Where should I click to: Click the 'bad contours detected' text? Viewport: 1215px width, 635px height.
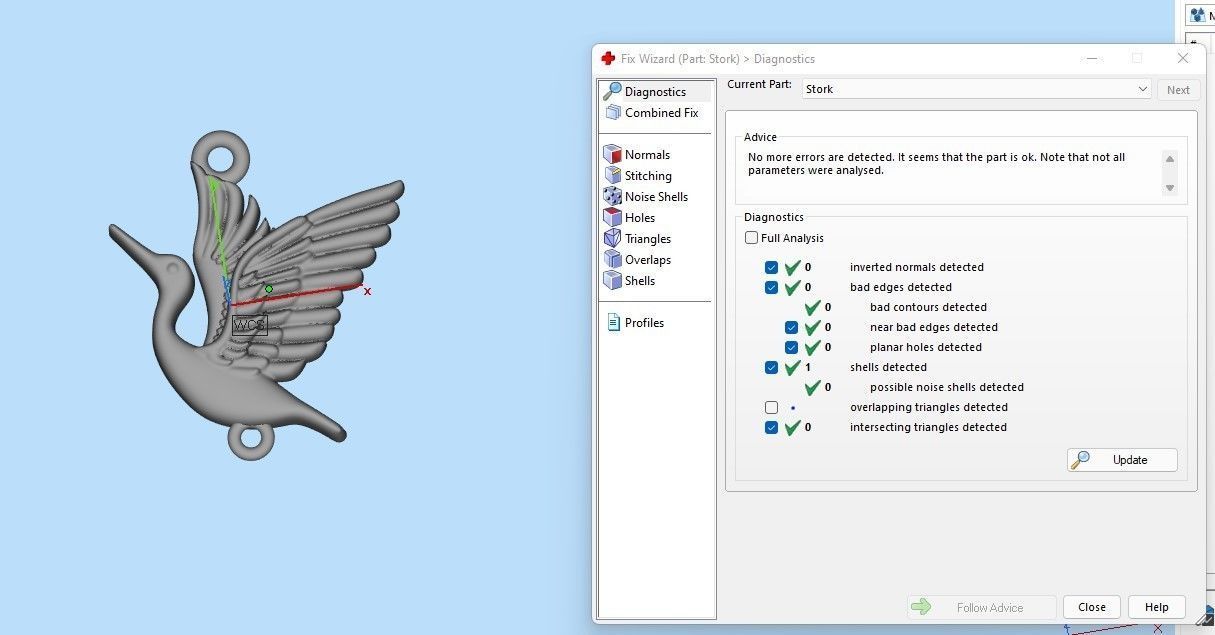pyautogui.click(x=928, y=307)
